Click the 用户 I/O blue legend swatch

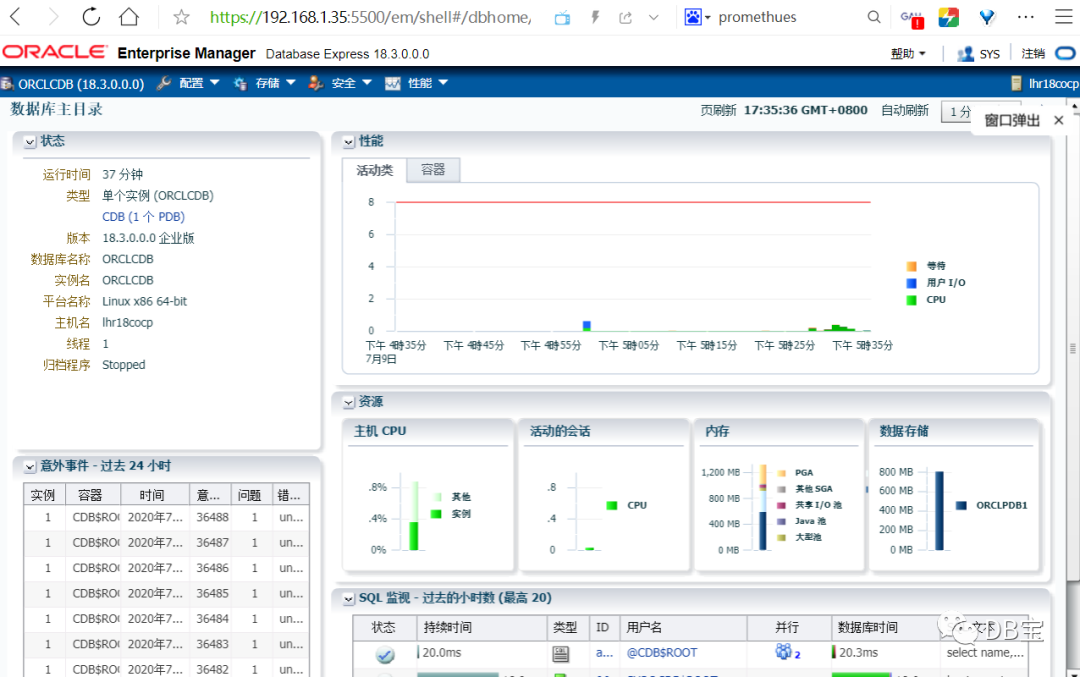tap(911, 283)
